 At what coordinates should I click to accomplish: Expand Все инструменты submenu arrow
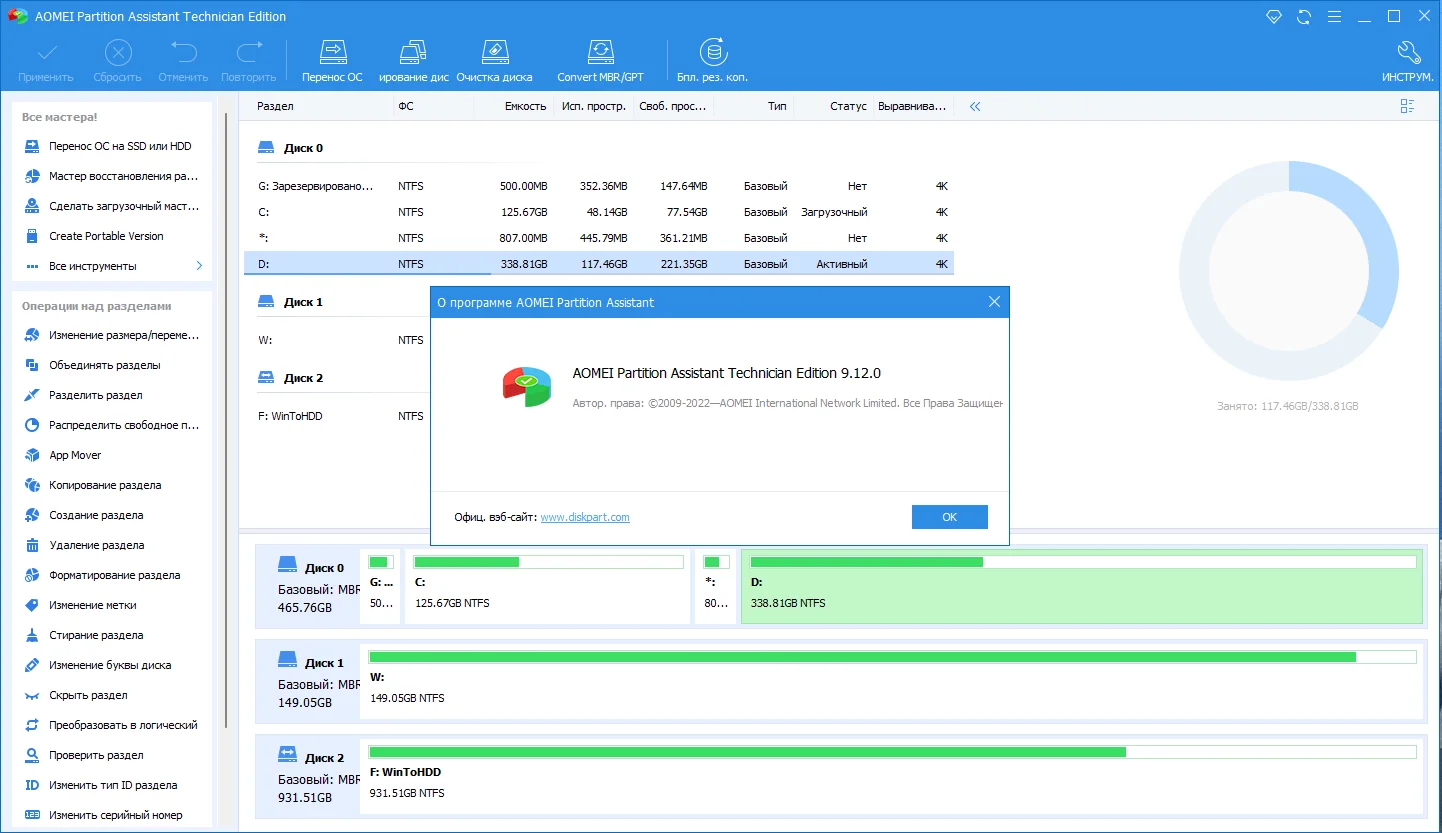tap(198, 266)
